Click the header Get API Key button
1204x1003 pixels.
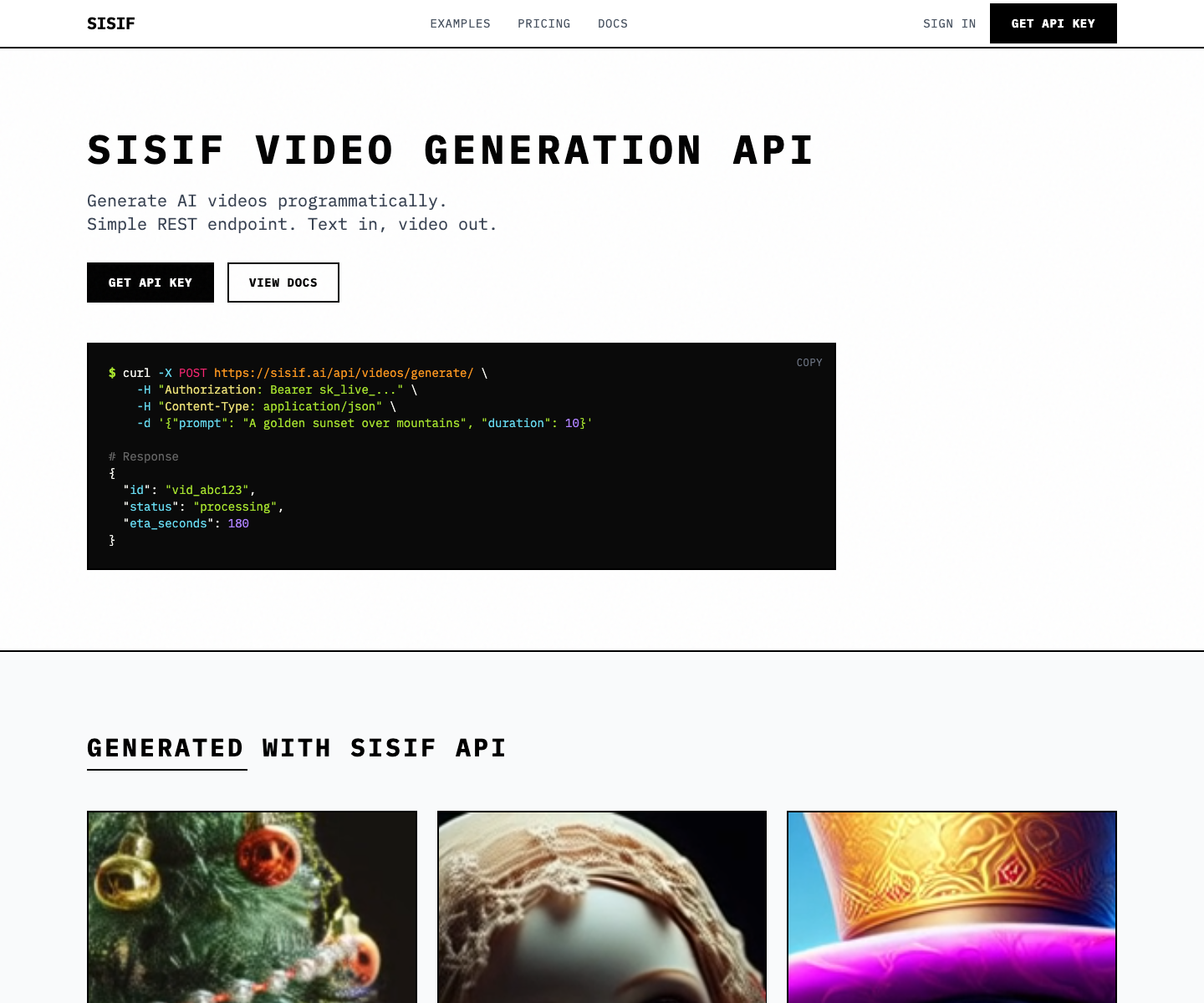(1053, 23)
